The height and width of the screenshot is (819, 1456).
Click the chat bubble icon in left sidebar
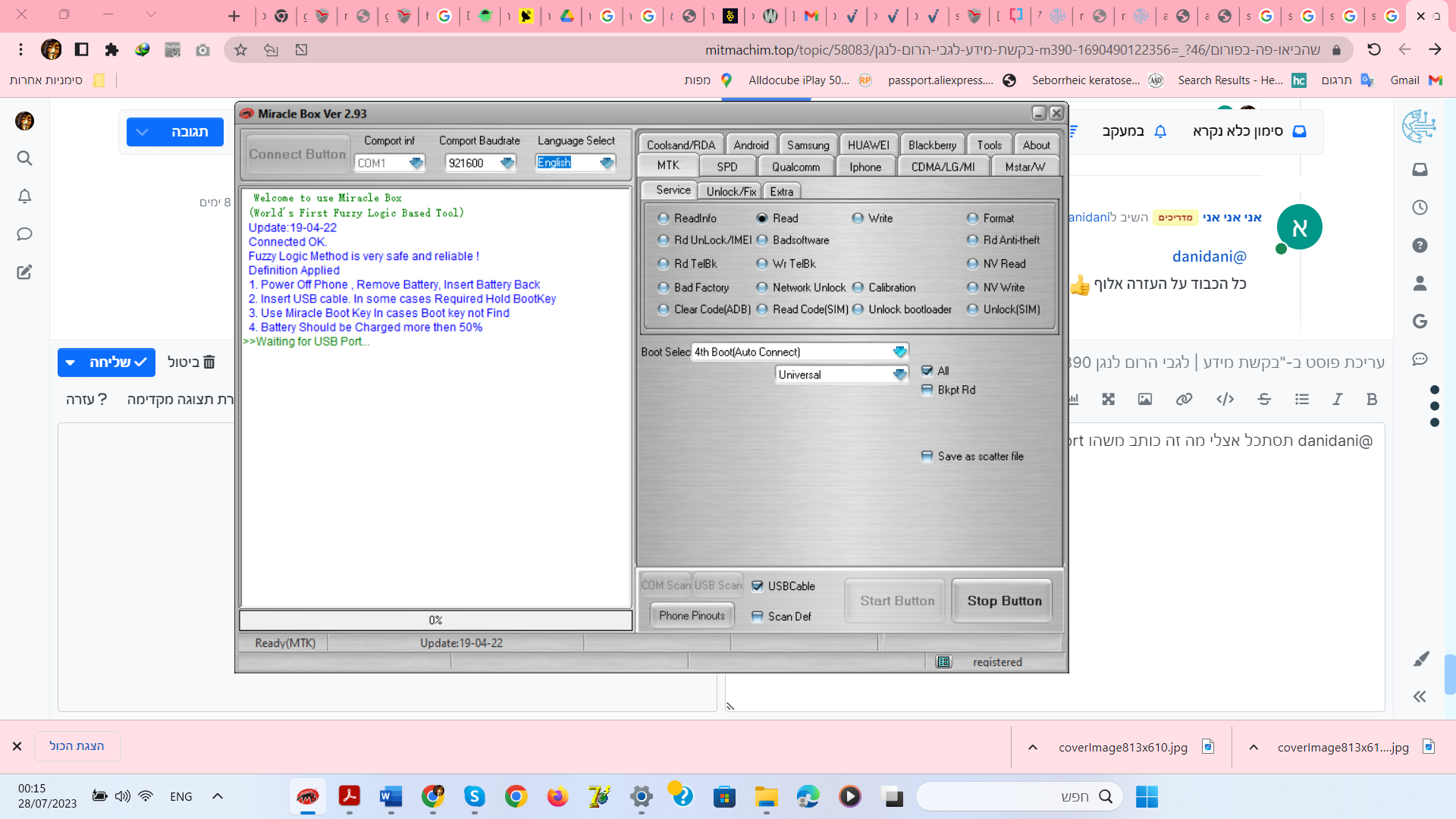pos(24,234)
